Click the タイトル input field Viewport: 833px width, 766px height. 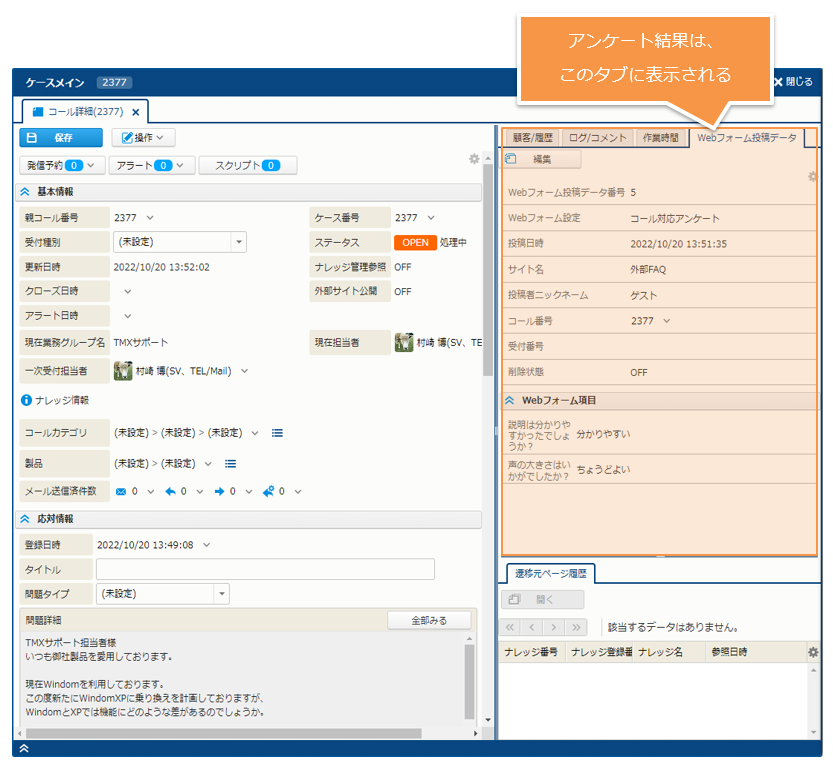pos(265,569)
